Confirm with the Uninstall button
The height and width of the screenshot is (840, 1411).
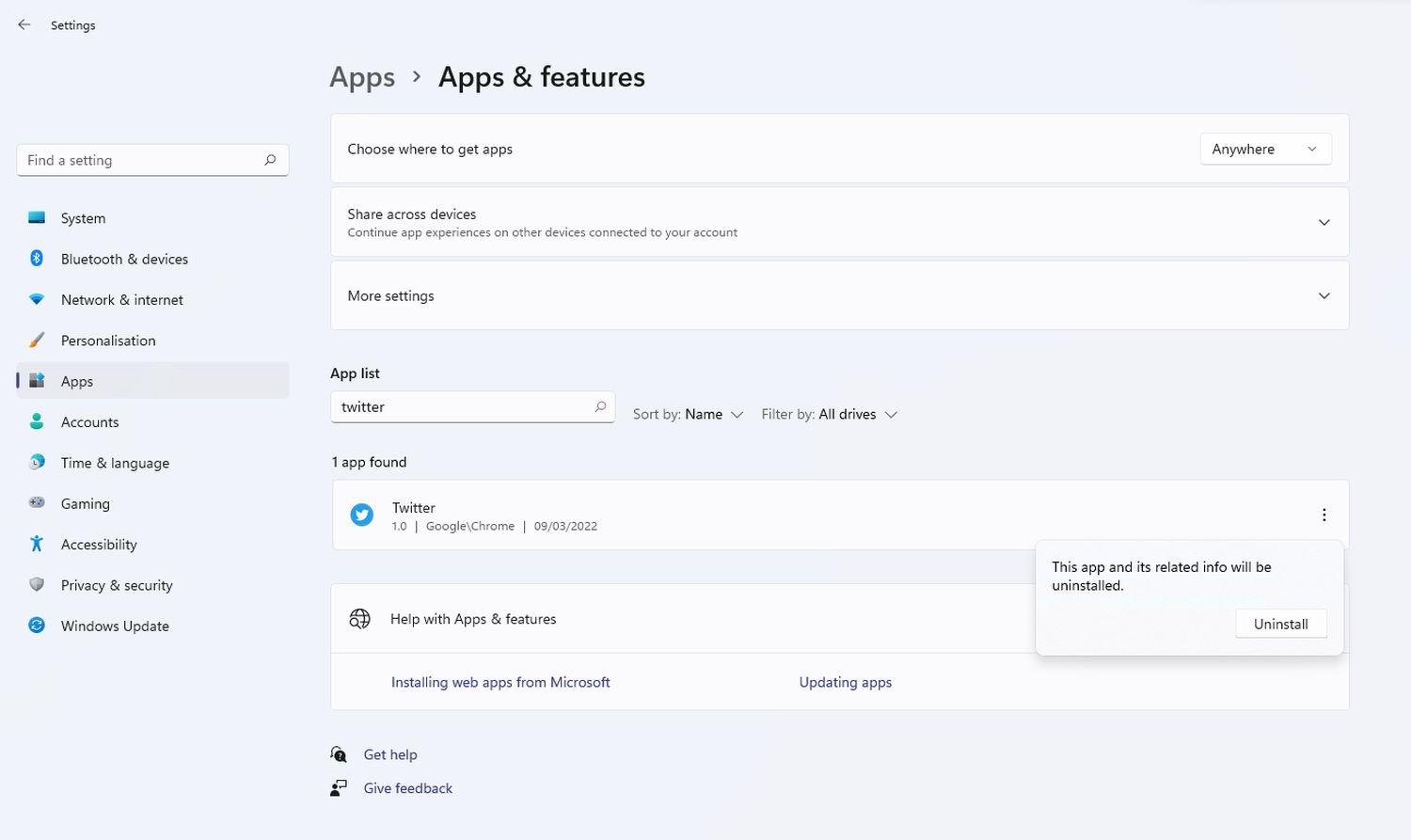1280,624
